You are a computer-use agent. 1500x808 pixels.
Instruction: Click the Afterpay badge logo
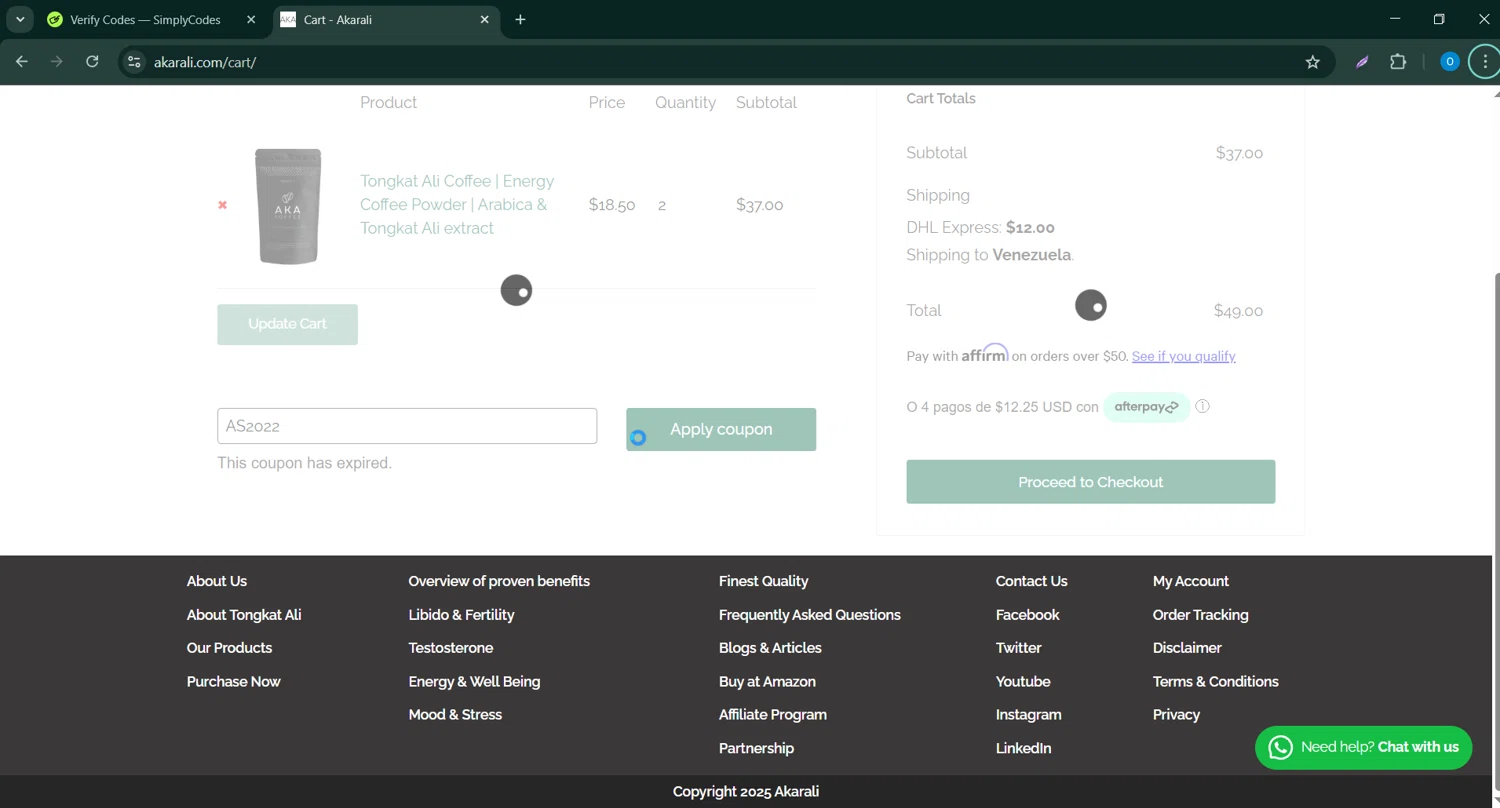pos(1146,407)
